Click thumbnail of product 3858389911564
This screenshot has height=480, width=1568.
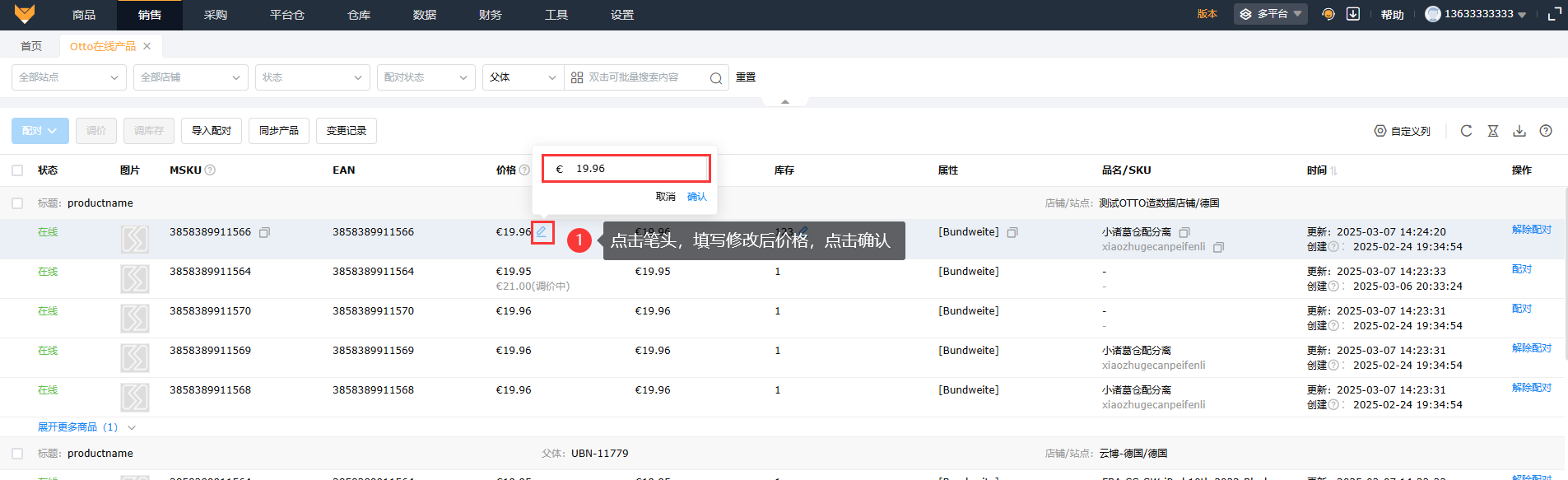[x=135, y=279]
